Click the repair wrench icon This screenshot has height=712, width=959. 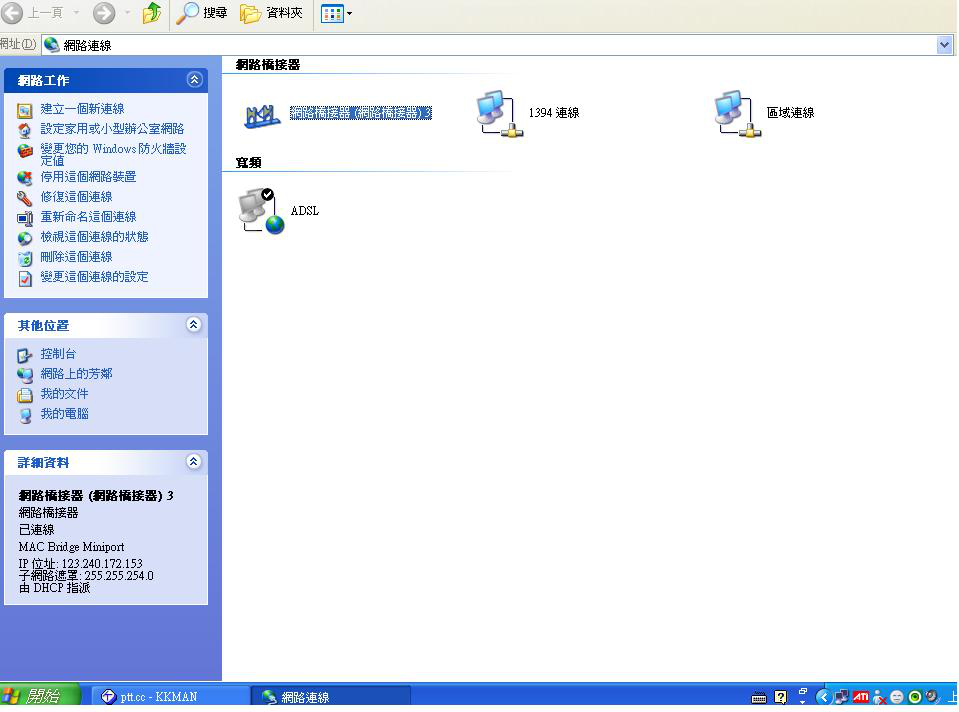(24, 198)
